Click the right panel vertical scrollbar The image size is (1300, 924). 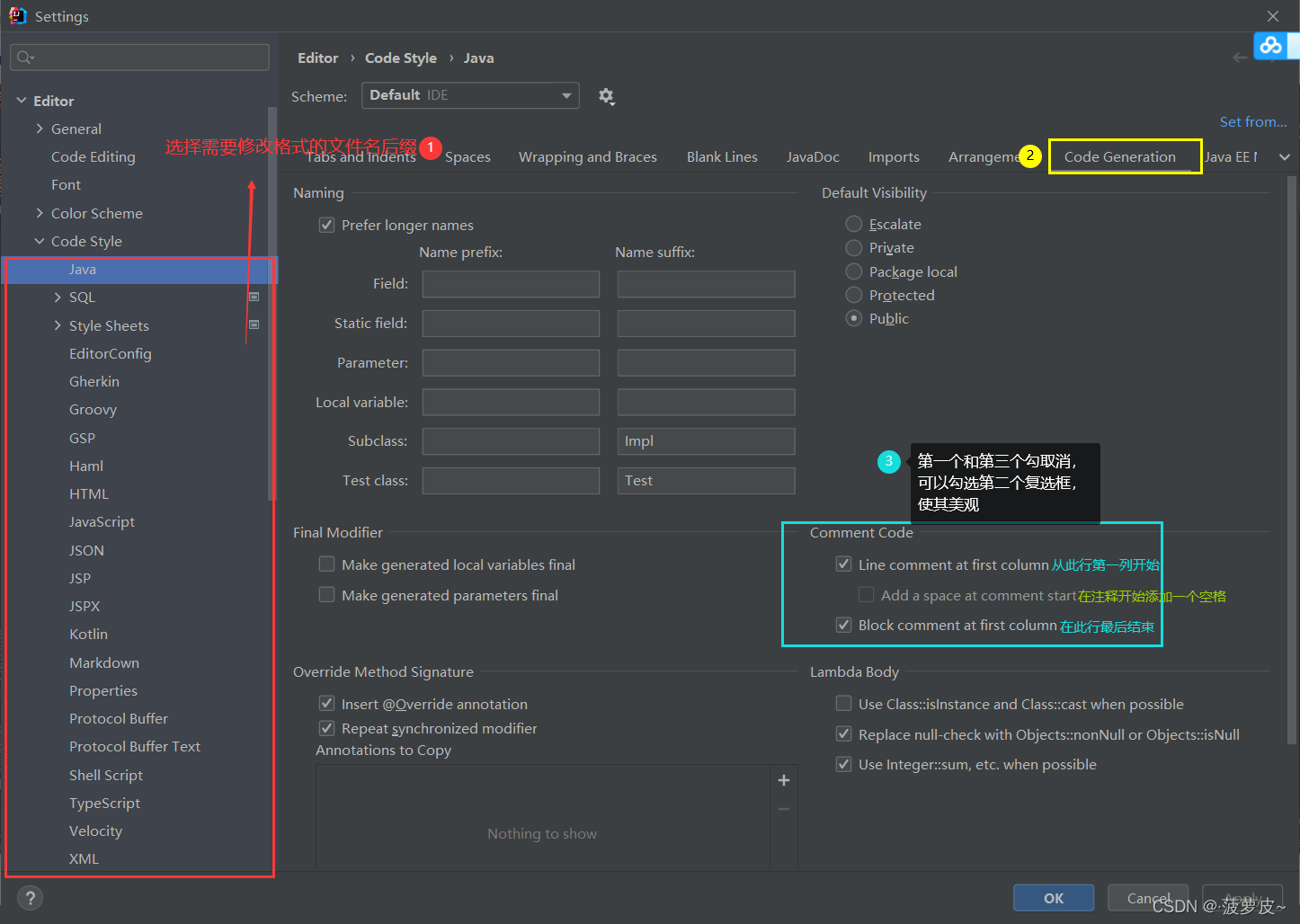pyautogui.click(x=1292, y=458)
